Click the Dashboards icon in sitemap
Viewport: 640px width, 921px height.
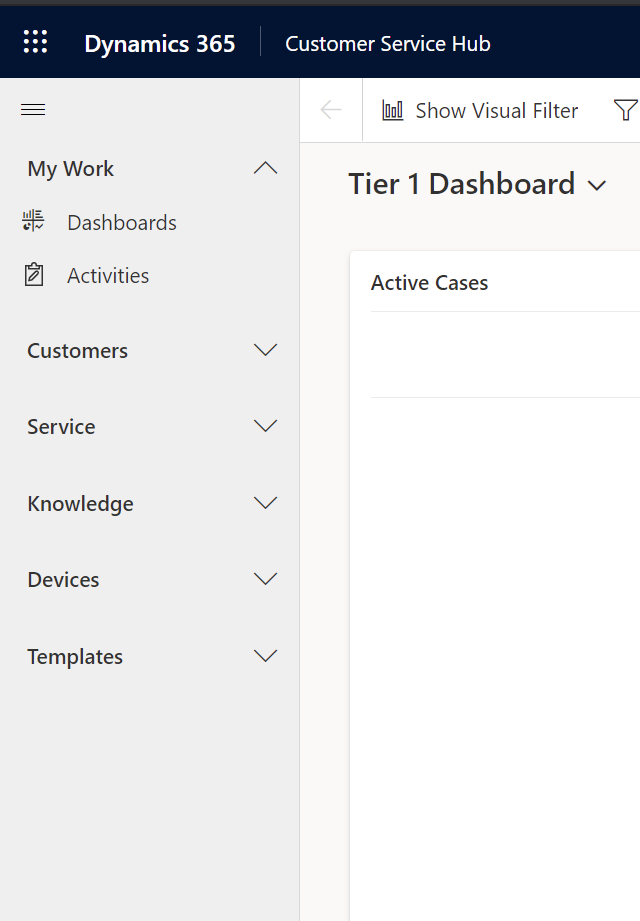click(x=33, y=222)
